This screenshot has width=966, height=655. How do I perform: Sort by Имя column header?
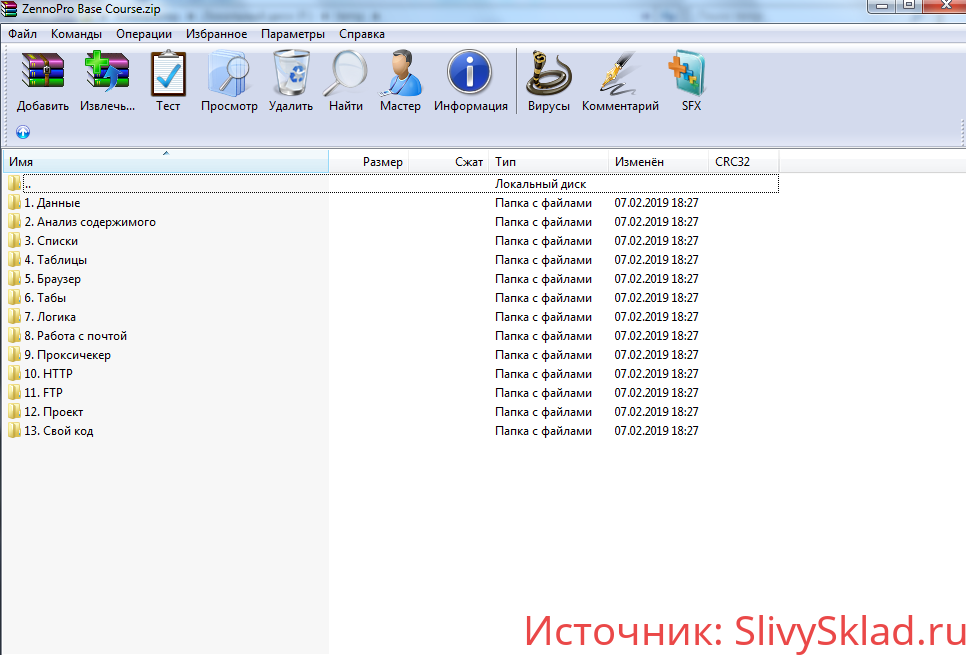click(x=166, y=161)
